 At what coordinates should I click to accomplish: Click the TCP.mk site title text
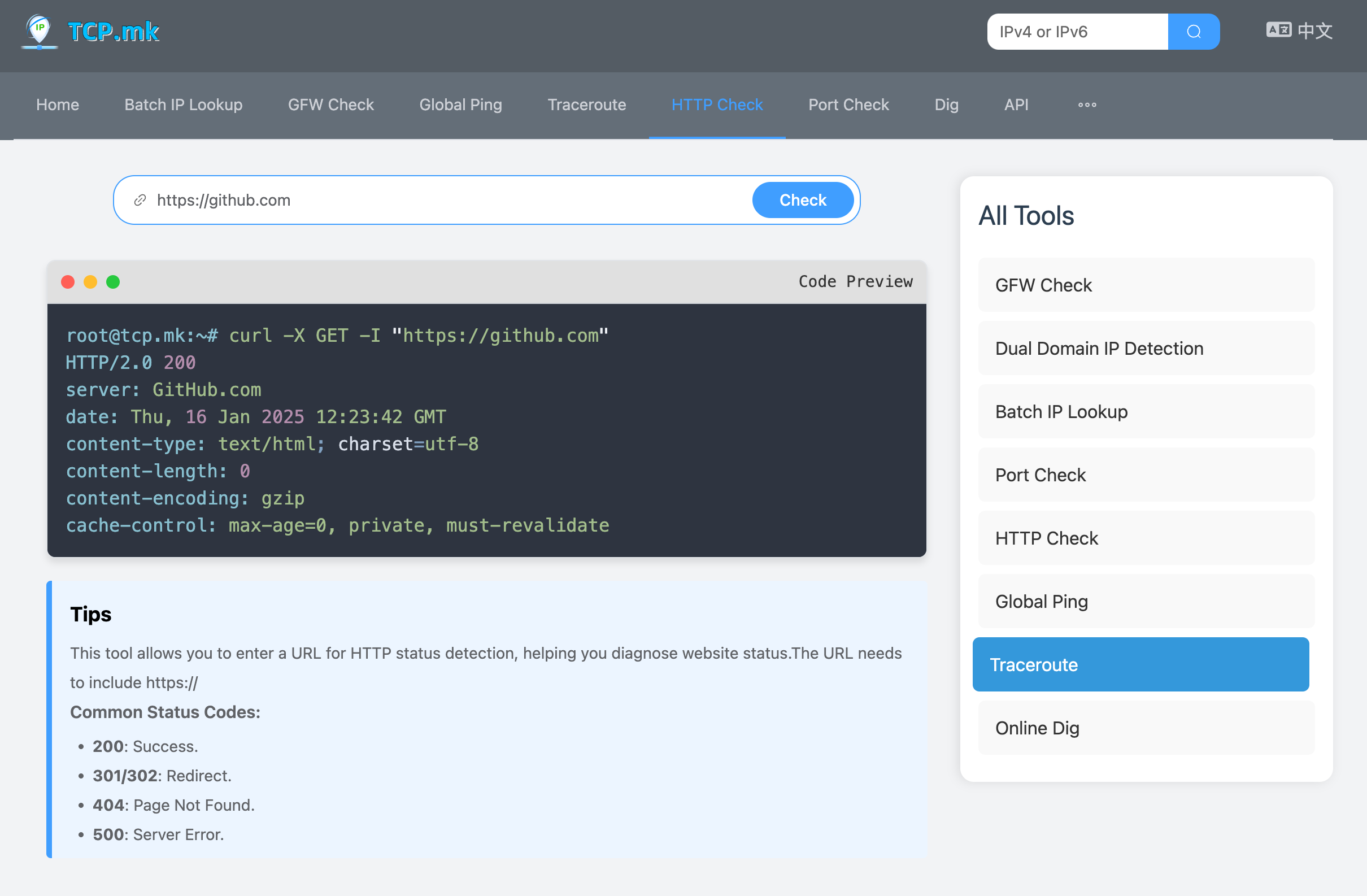(x=113, y=32)
